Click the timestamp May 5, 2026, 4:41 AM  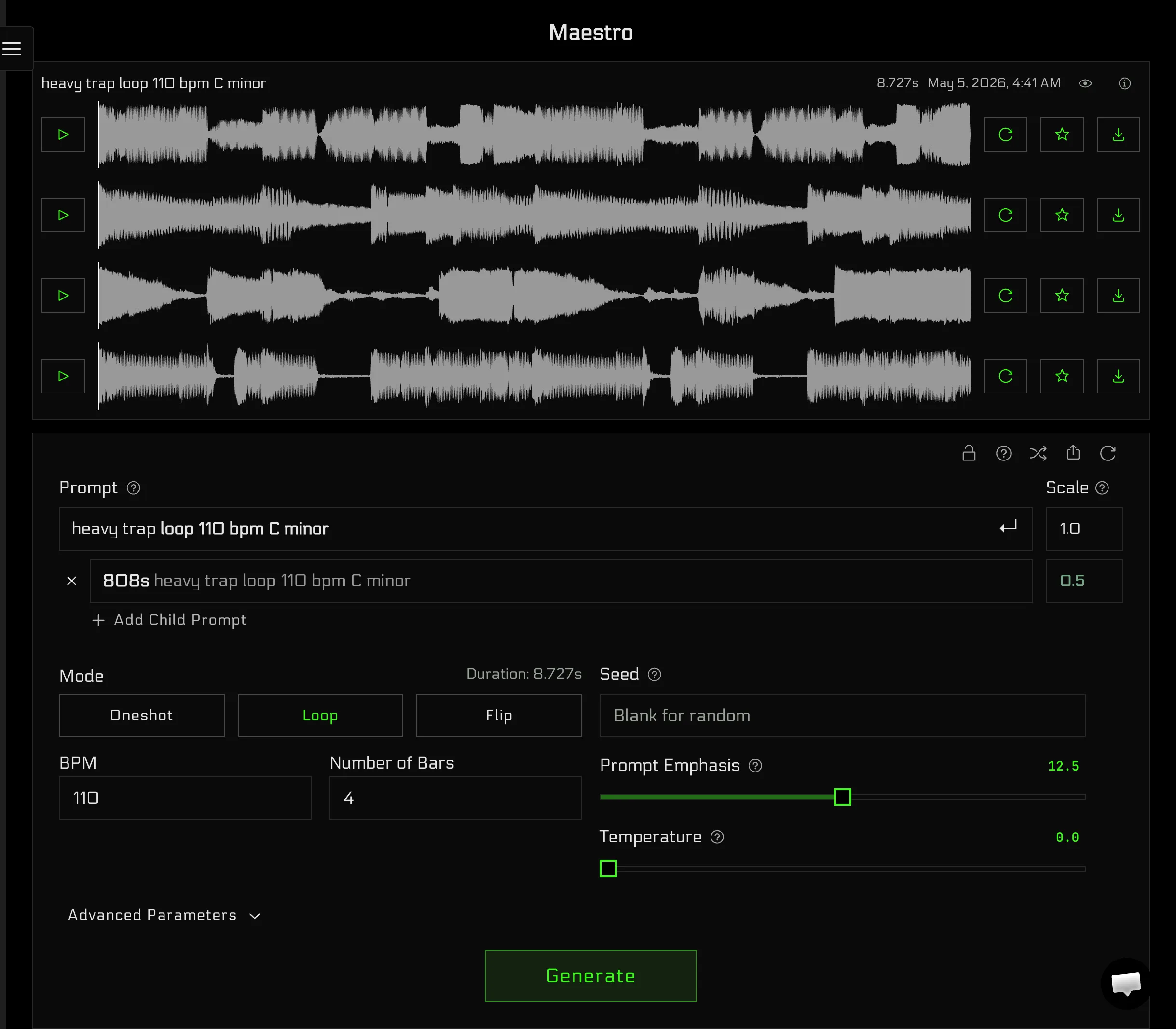[x=994, y=82]
